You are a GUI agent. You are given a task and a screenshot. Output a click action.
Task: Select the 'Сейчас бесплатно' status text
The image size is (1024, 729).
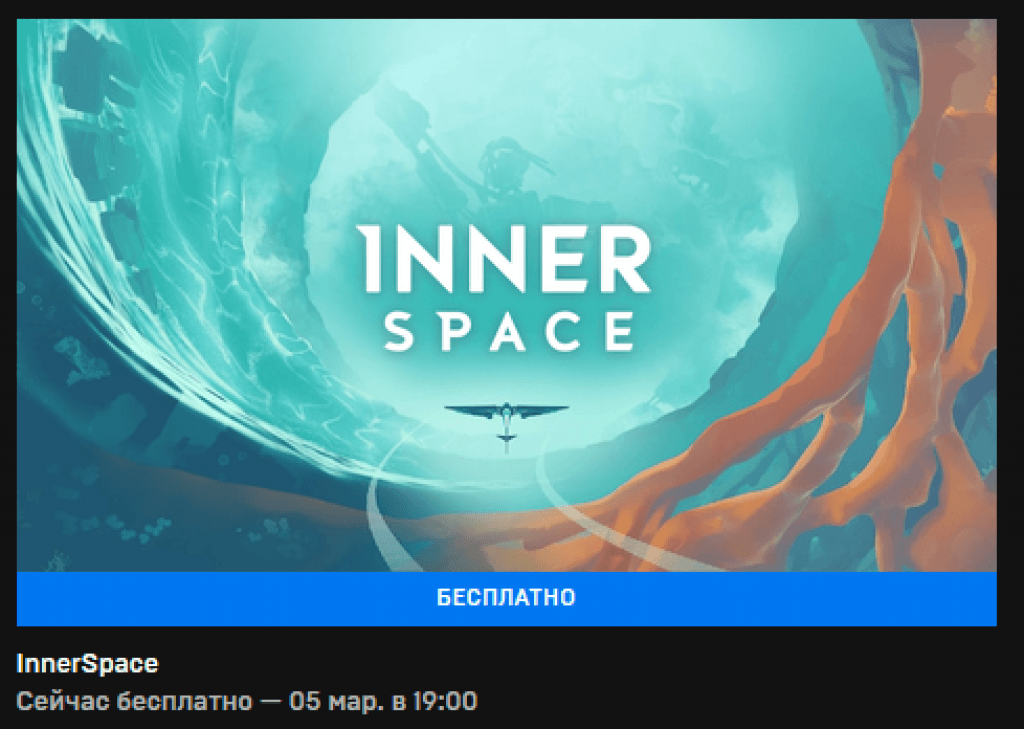coord(134,701)
